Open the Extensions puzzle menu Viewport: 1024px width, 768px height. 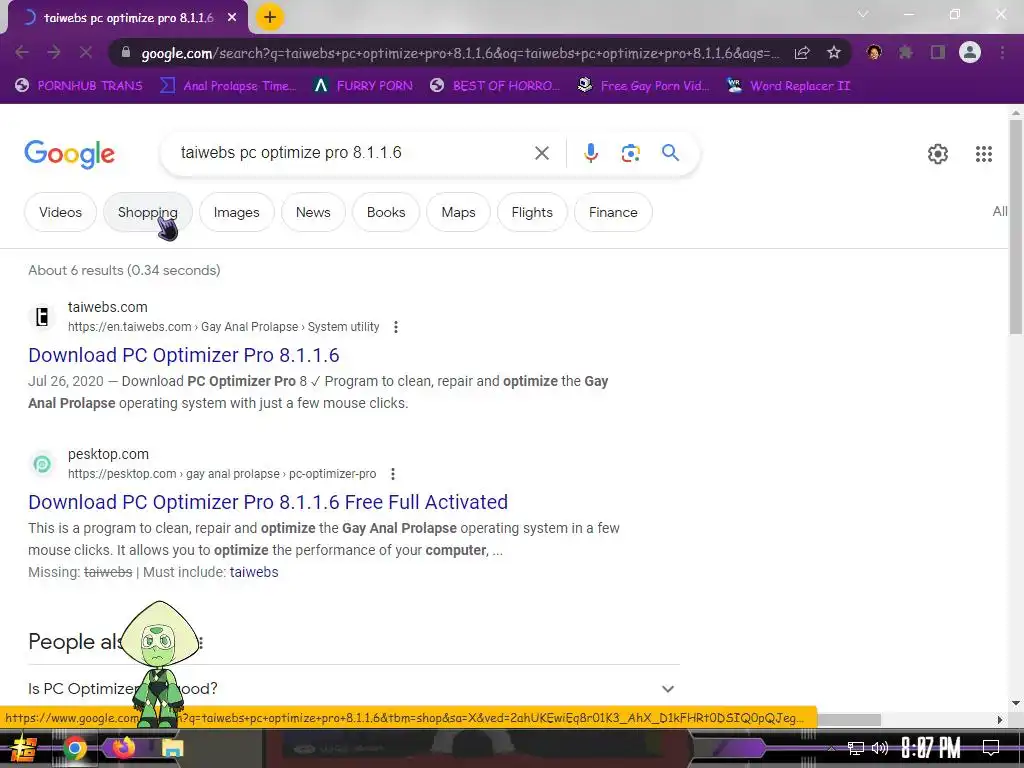[905, 52]
